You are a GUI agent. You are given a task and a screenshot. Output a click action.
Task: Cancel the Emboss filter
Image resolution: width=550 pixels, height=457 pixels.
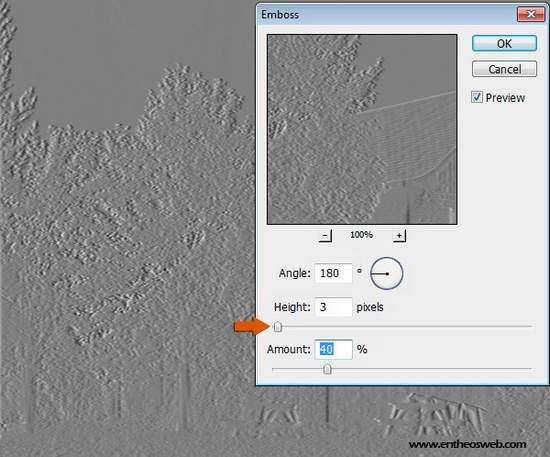point(504,69)
